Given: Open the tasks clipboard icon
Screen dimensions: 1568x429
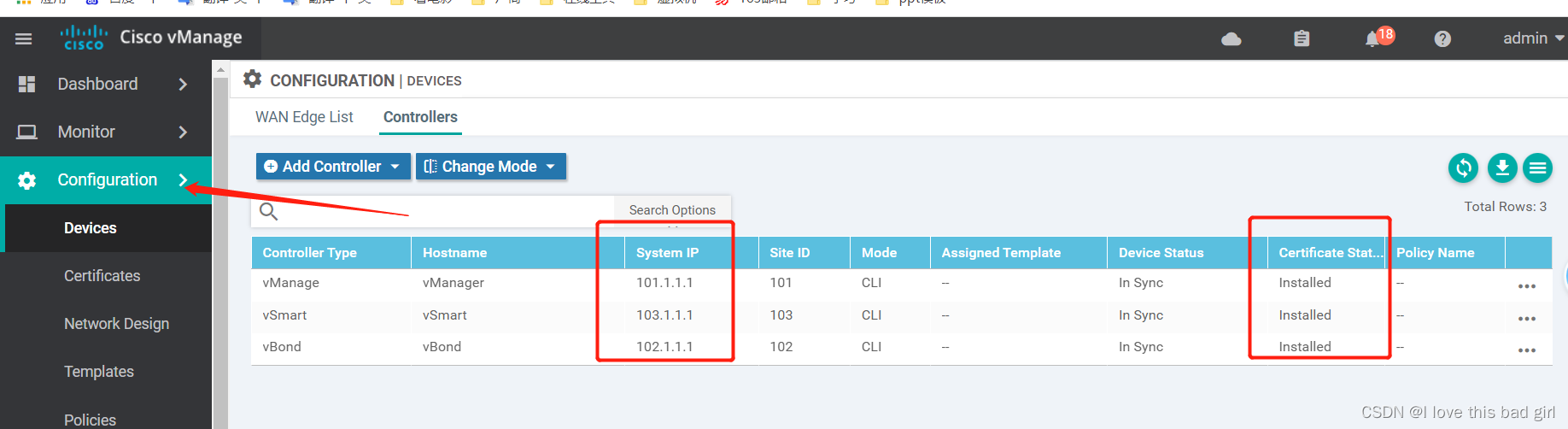Looking at the screenshot, I should 1302,38.
